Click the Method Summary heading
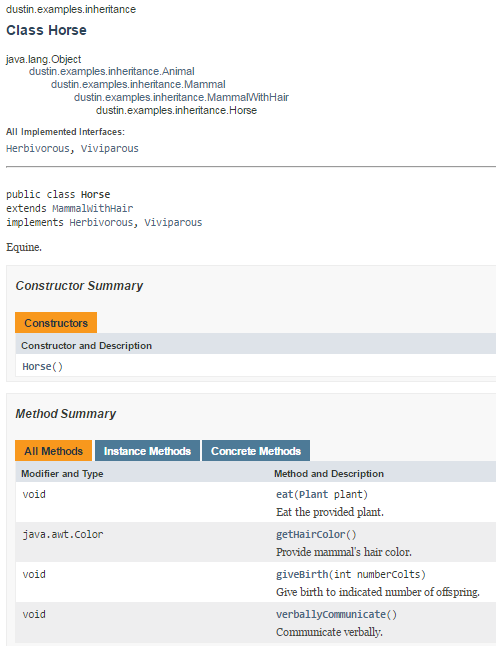 [x=66, y=414]
